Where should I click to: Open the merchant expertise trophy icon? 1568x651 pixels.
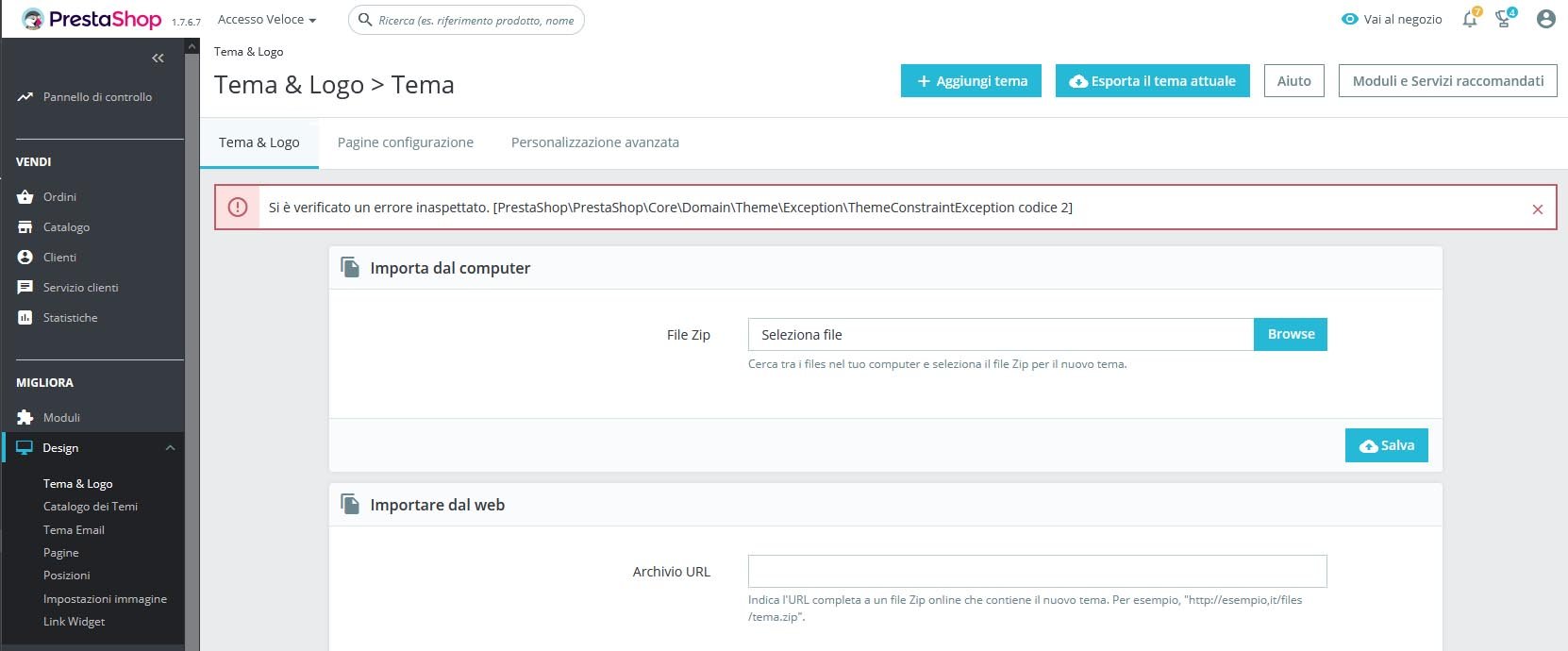pyautogui.click(x=1504, y=20)
